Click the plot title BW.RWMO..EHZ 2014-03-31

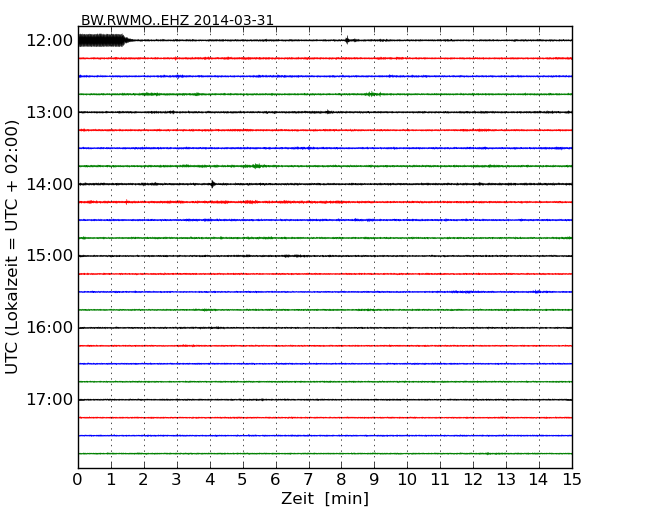[x=177, y=20]
